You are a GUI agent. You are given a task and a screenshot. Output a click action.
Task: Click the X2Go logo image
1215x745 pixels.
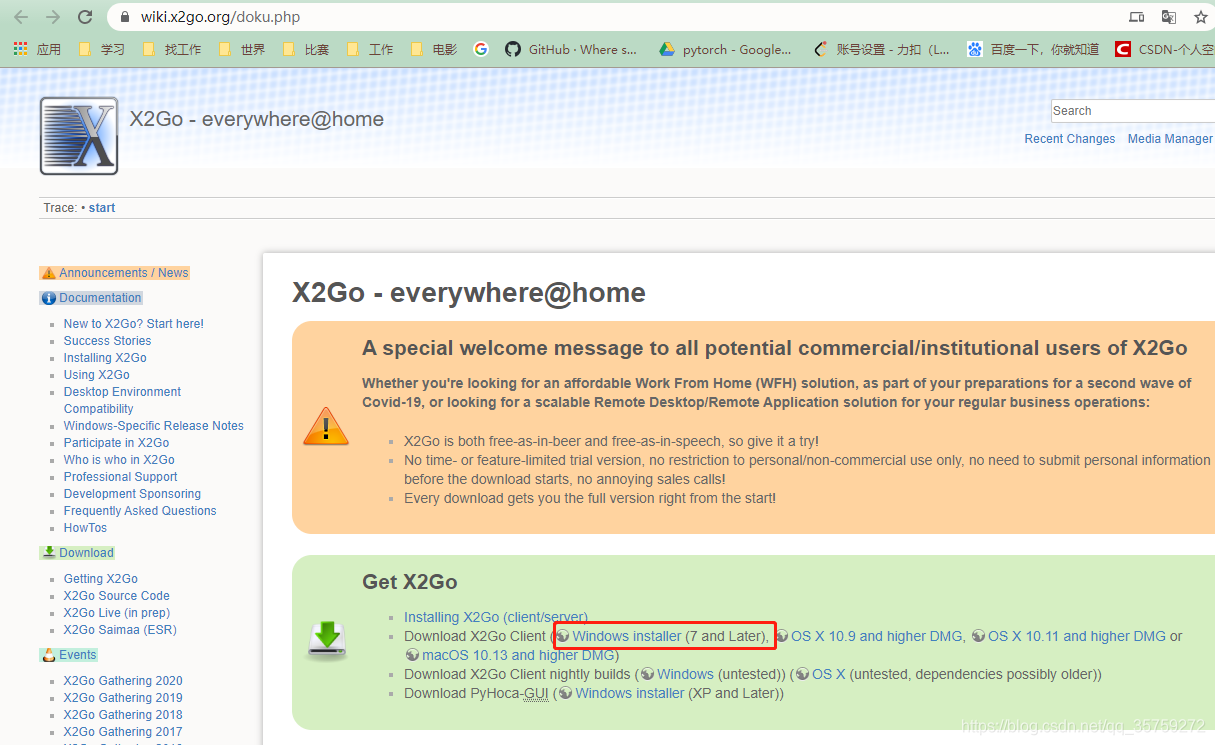click(79, 136)
